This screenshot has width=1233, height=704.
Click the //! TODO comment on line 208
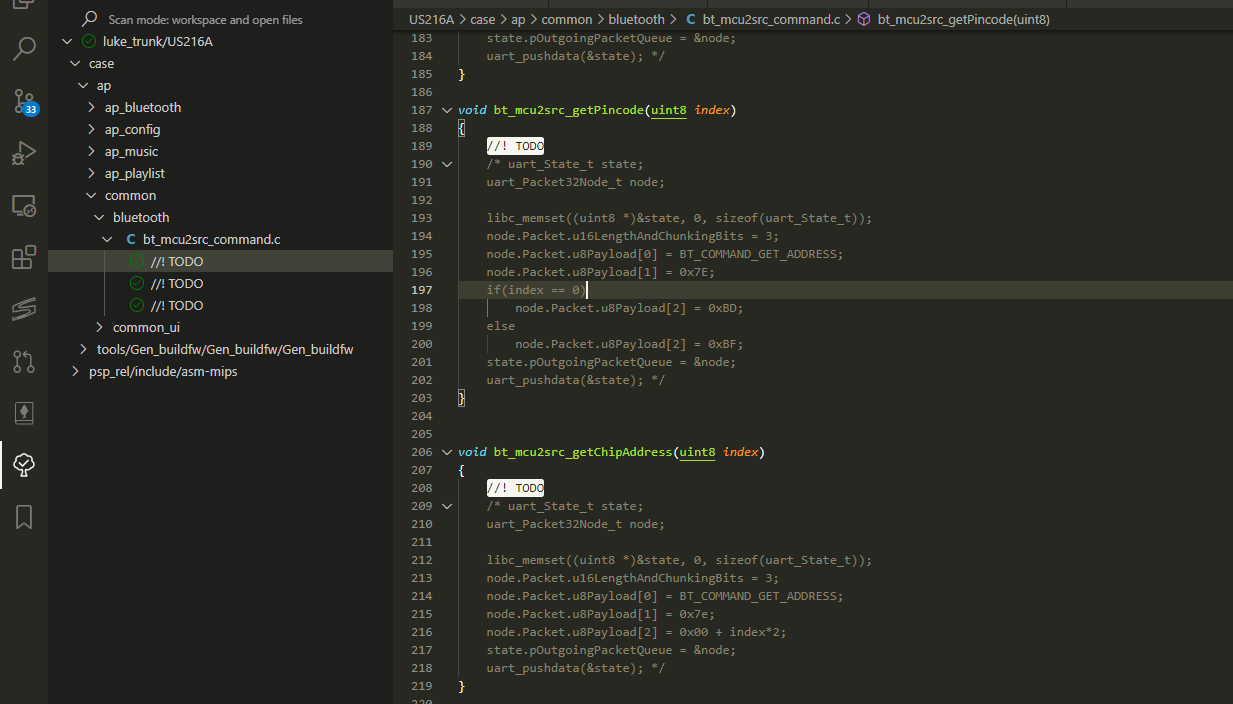click(x=515, y=488)
